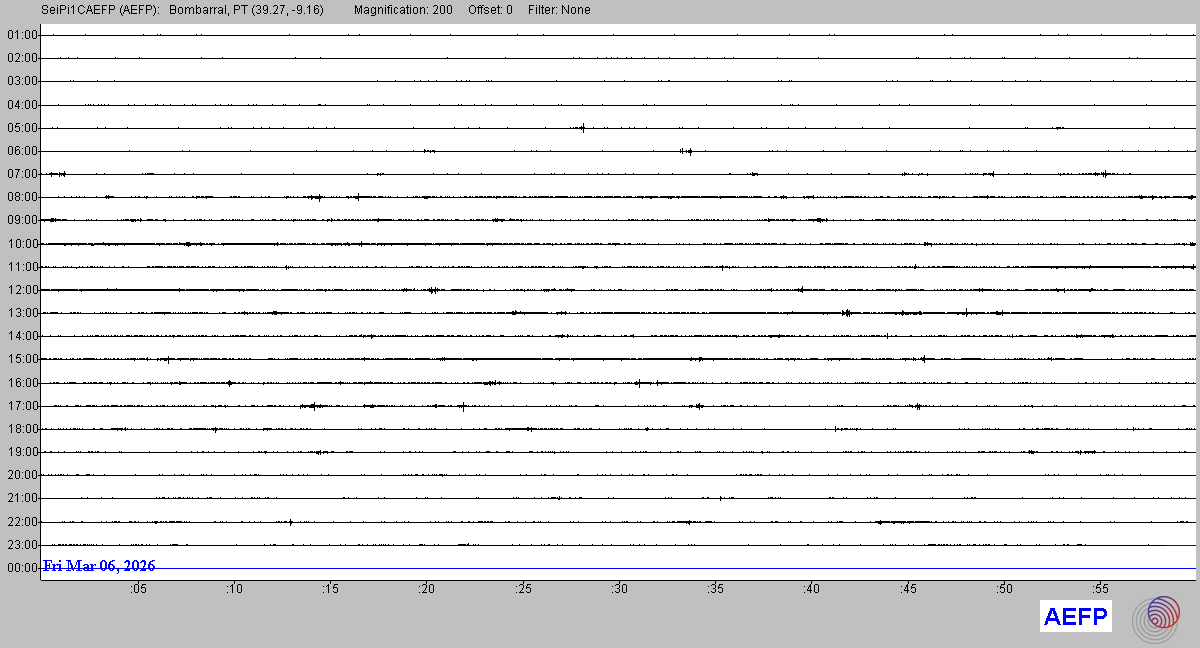Click the Fri Mar 06, 2026 date label
Screen dimensions: 1200x648
(x=100, y=566)
